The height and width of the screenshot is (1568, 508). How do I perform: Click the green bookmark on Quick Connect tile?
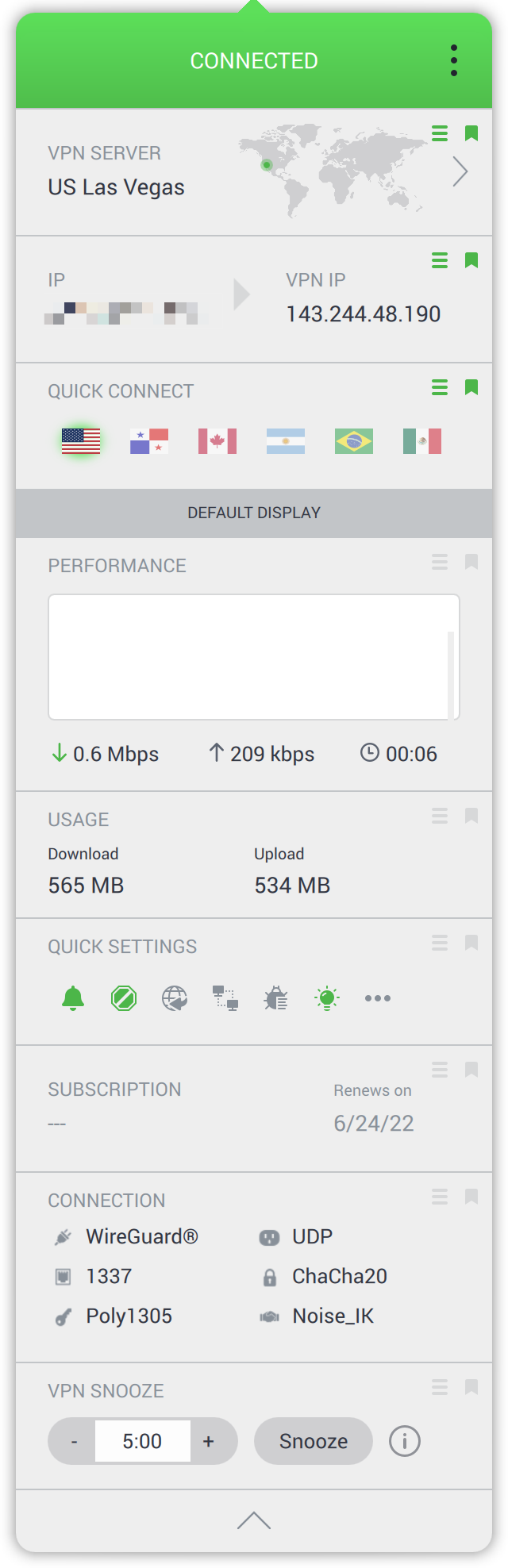[471, 387]
